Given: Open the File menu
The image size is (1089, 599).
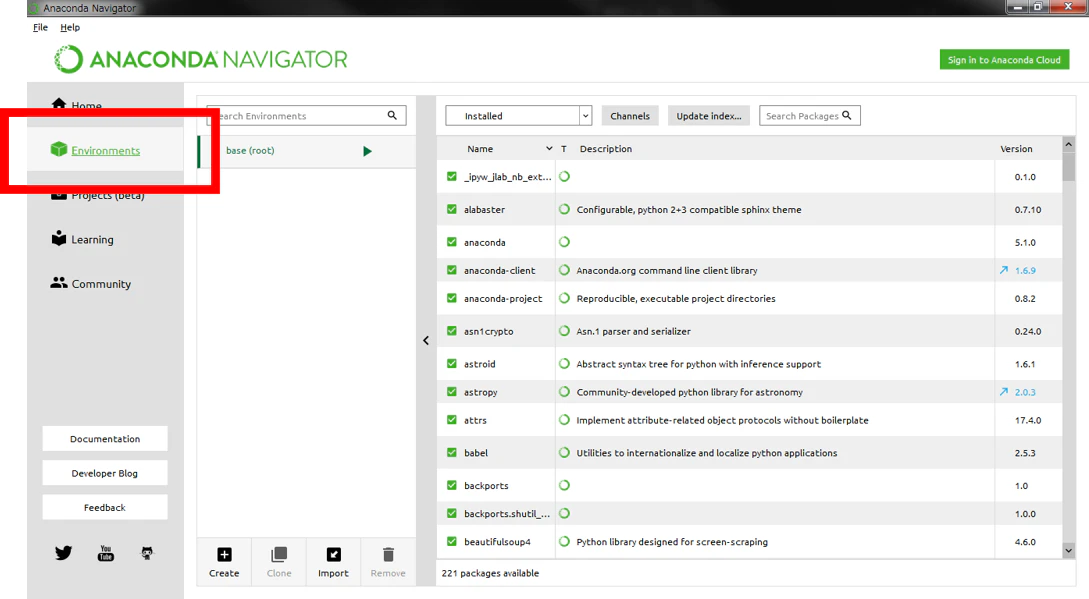Looking at the screenshot, I should point(40,27).
